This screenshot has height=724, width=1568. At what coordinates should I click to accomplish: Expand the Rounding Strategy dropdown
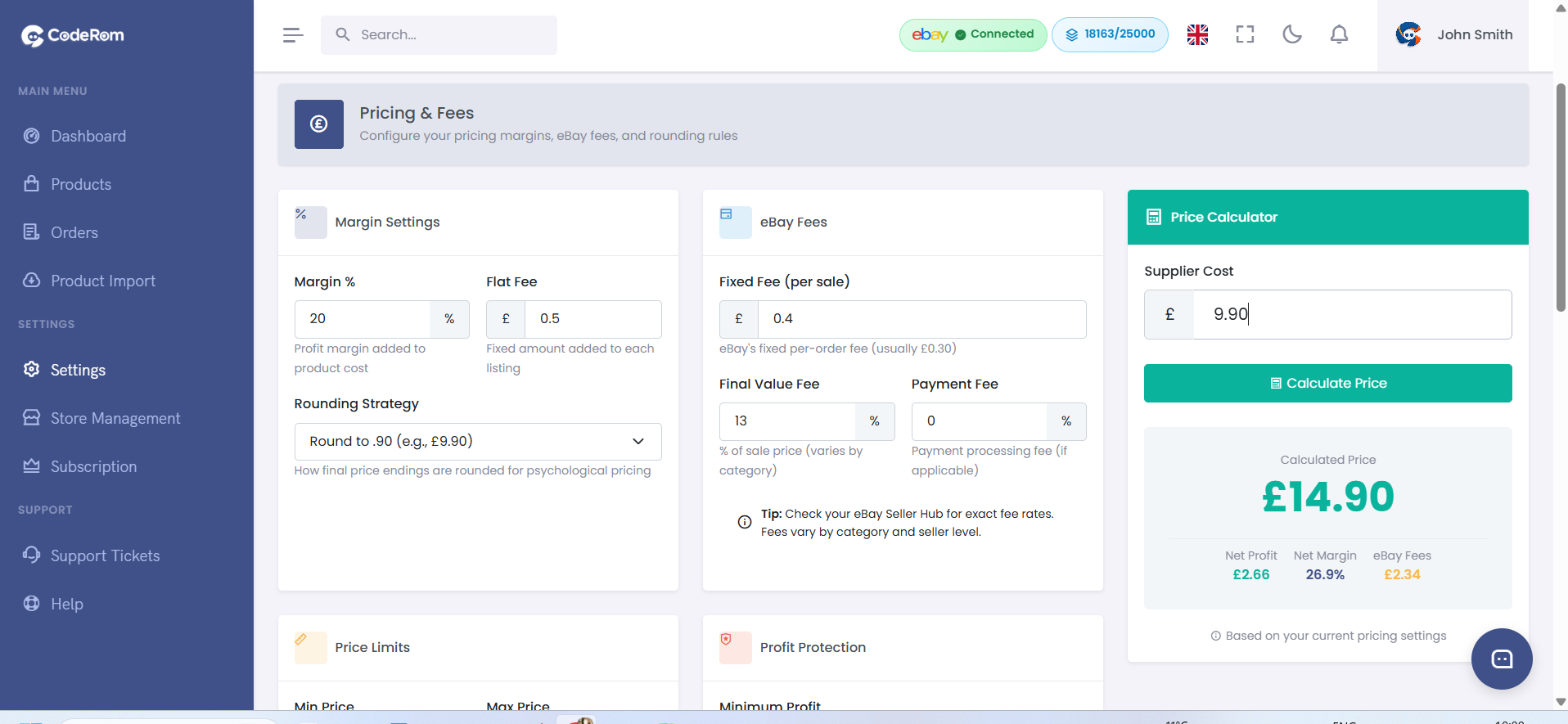478,442
